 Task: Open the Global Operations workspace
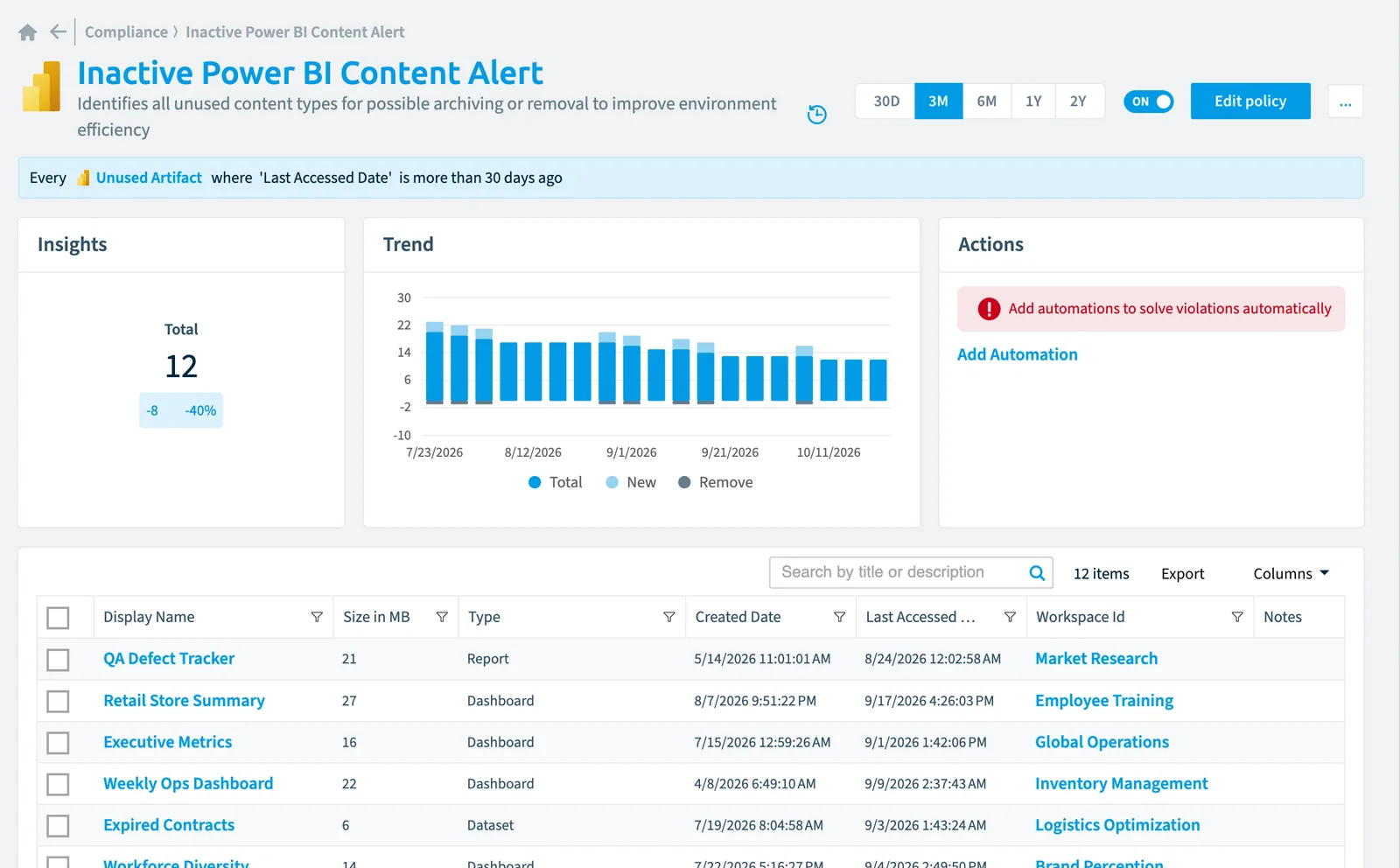pos(1102,742)
